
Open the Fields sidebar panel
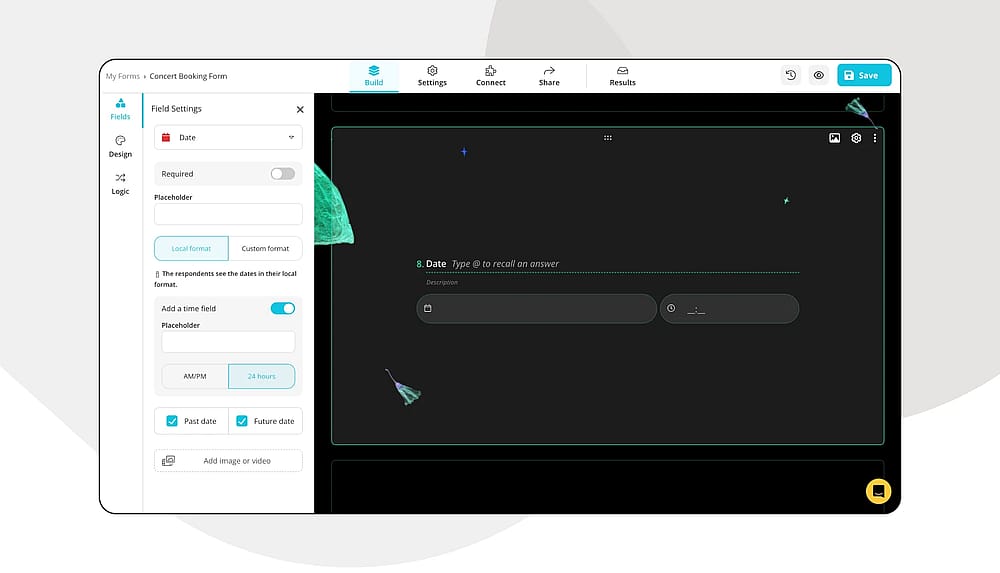(x=120, y=109)
